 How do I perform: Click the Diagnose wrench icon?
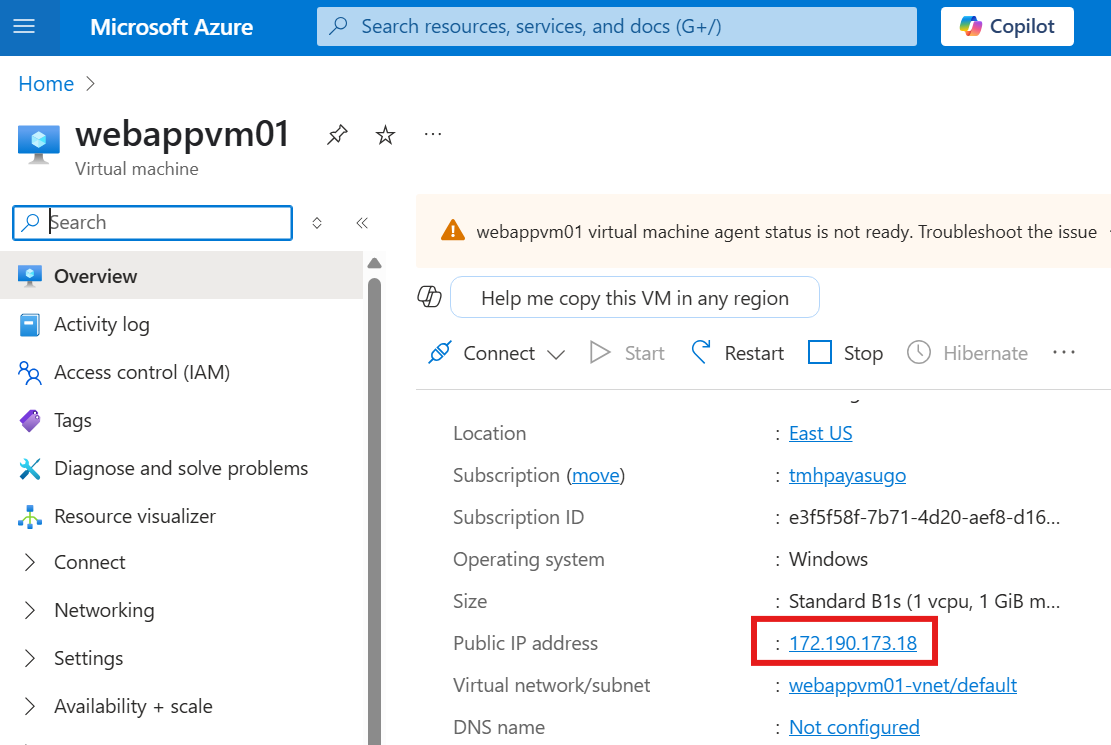[30, 469]
